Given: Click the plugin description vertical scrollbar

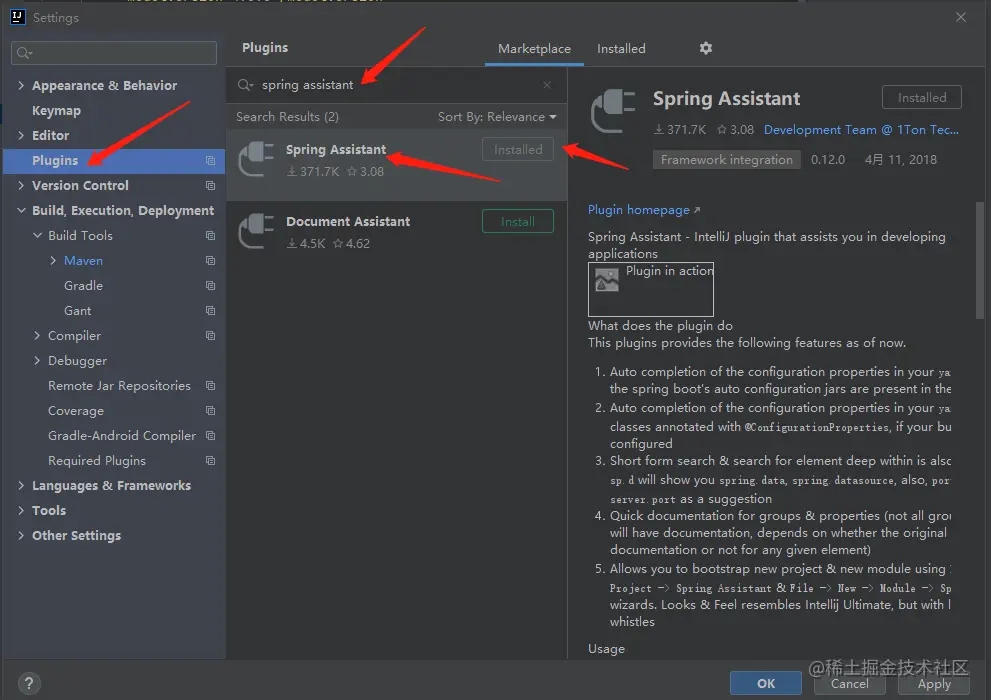Looking at the screenshot, I should coord(979,260).
